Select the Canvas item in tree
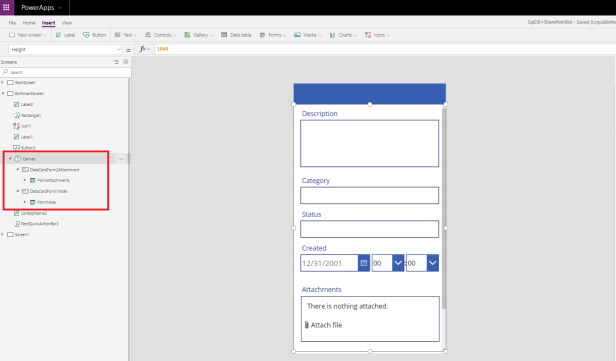616x361 pixels. [29, 159]
